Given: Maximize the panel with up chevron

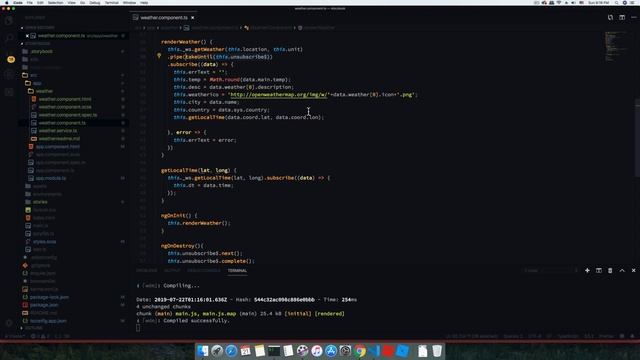Looking at the screenshot, I should point(622,271).
